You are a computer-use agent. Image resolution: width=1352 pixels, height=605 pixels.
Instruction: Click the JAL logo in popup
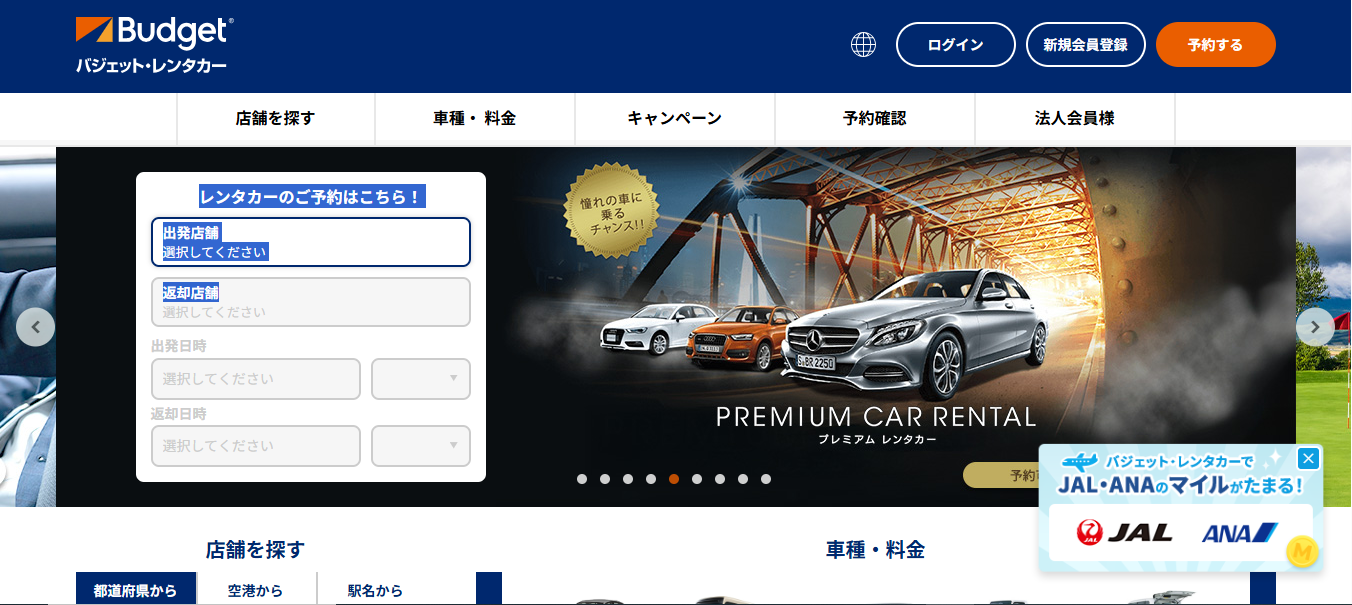click(x=1124, y=533)
